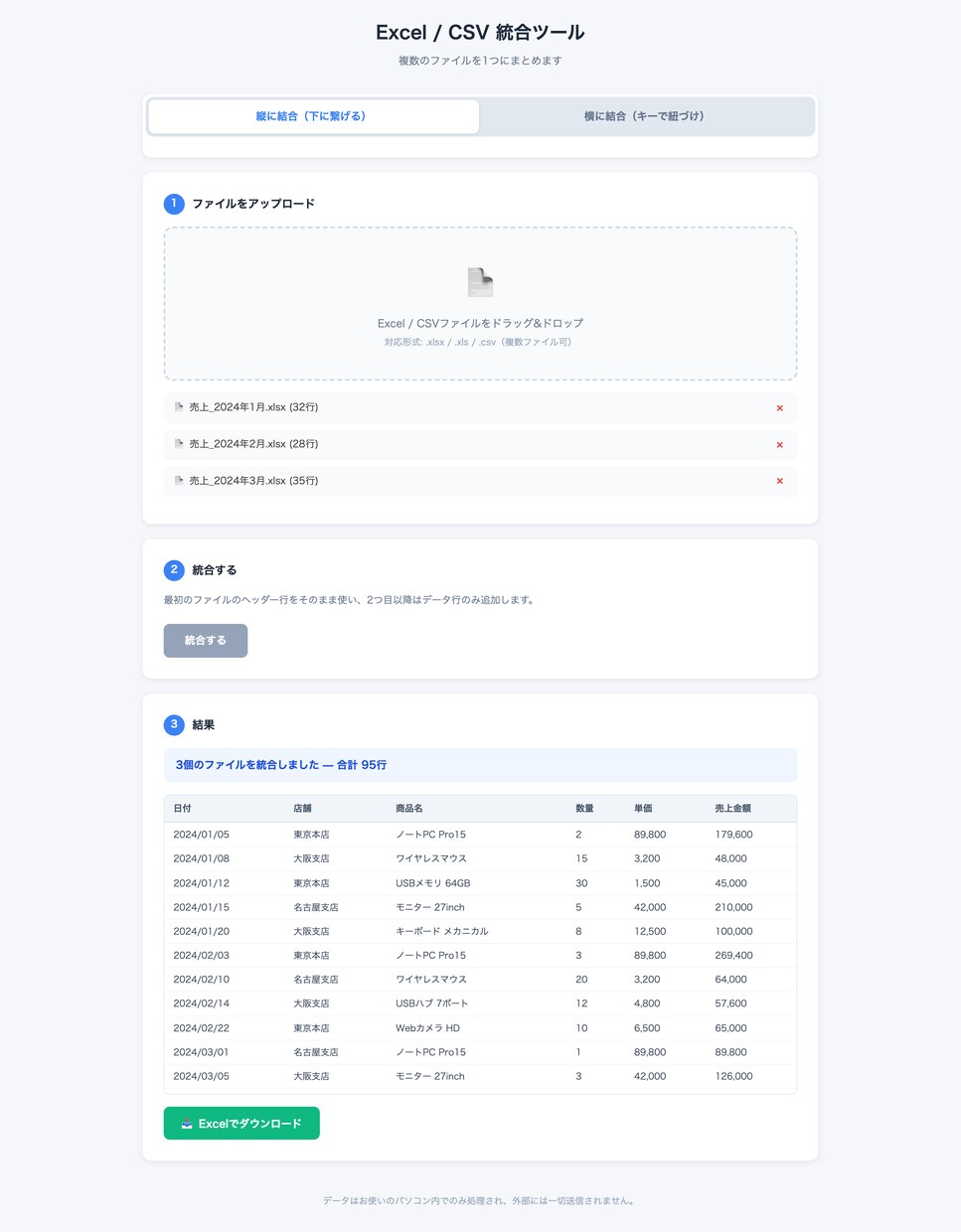Select the date cell 2024/01/05

201,835
